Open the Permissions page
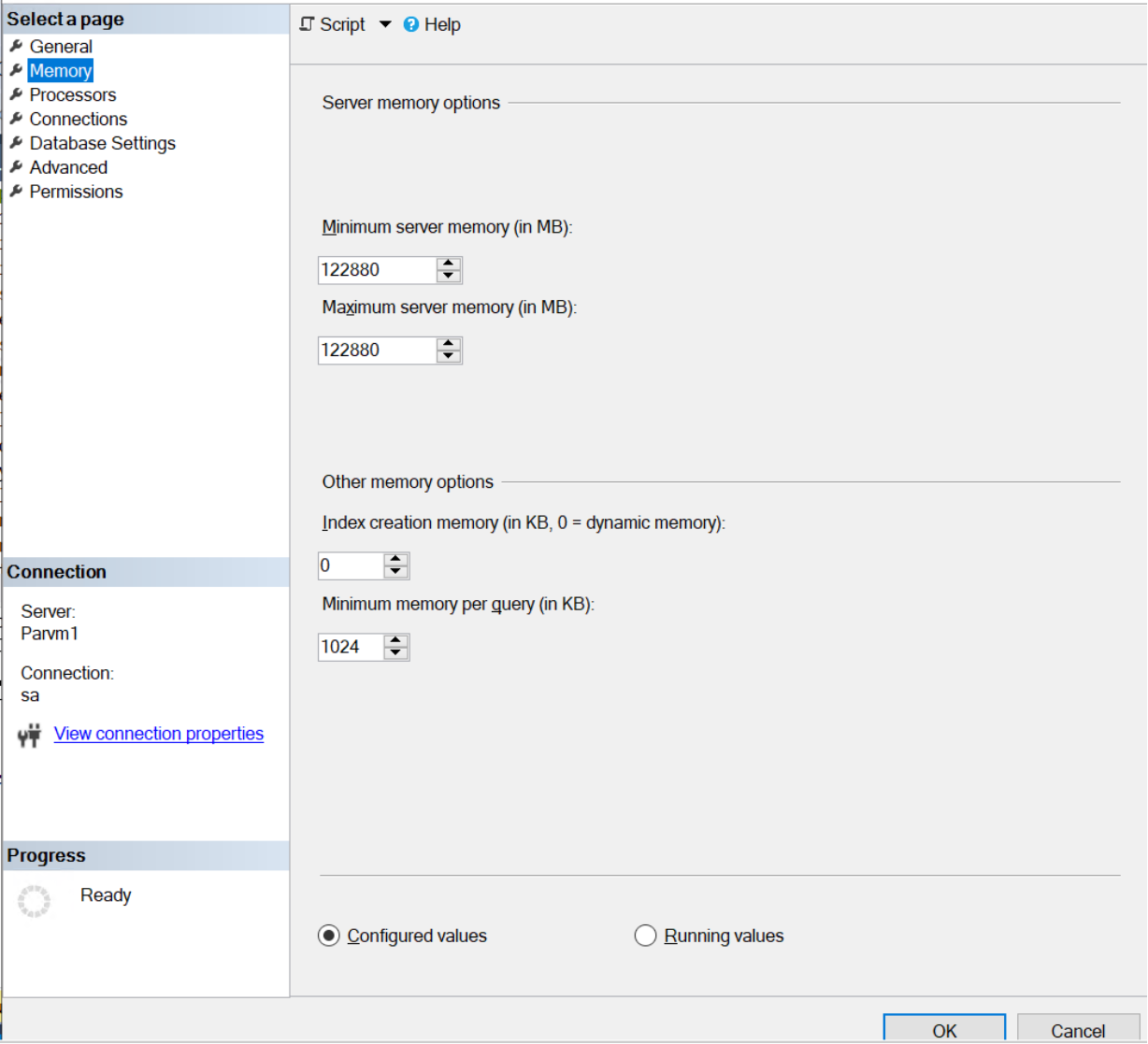Viewport: 1148px width, 1044px height. (76, 193)
